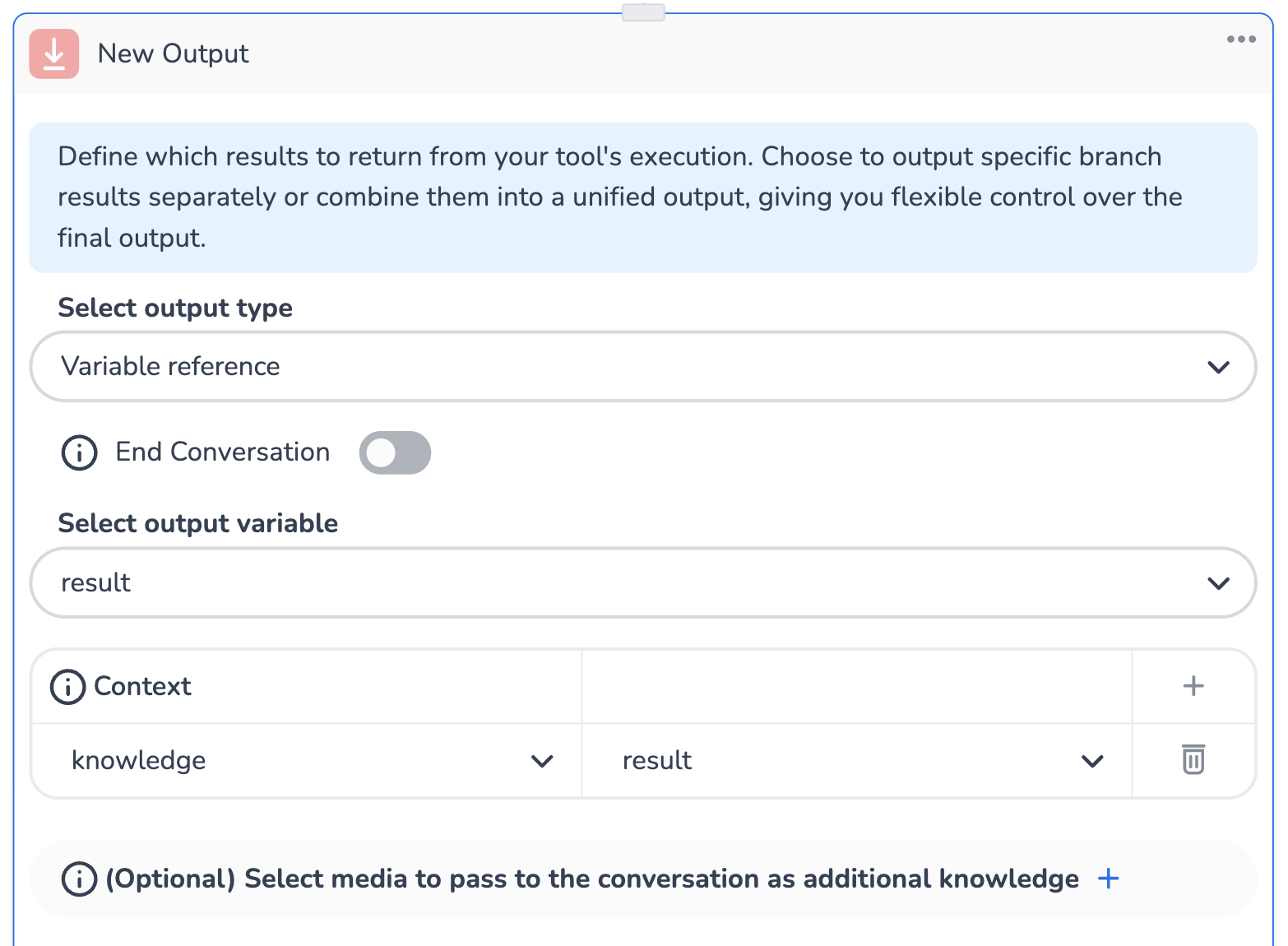Delete the knowledge context row with trash icon

(1193, 759)
